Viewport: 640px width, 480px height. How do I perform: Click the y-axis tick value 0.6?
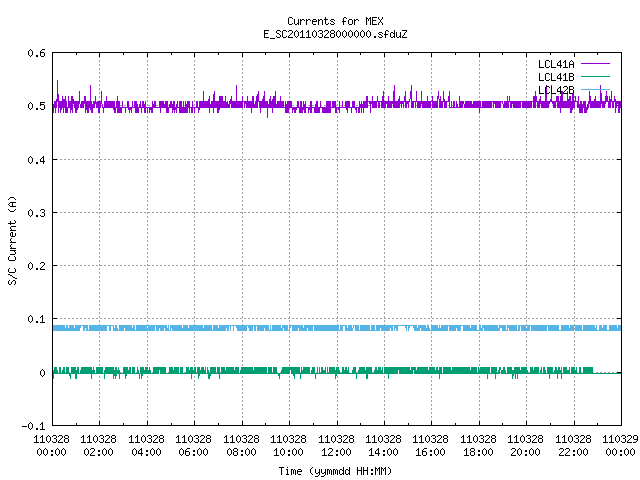click(x=36, y=53)
